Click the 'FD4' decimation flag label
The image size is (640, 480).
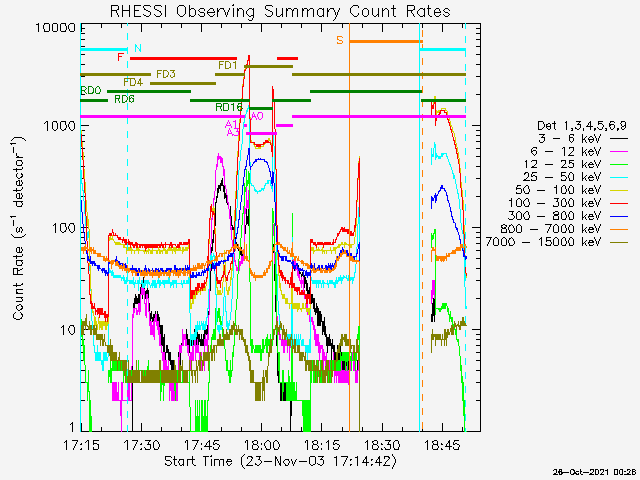[133, 82]
